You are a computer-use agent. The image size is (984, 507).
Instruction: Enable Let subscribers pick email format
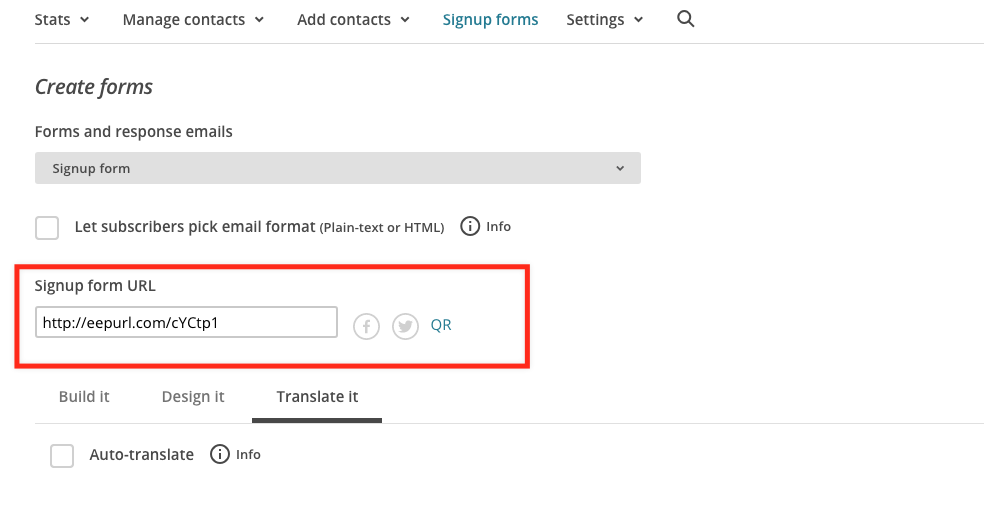click(47, 228)
